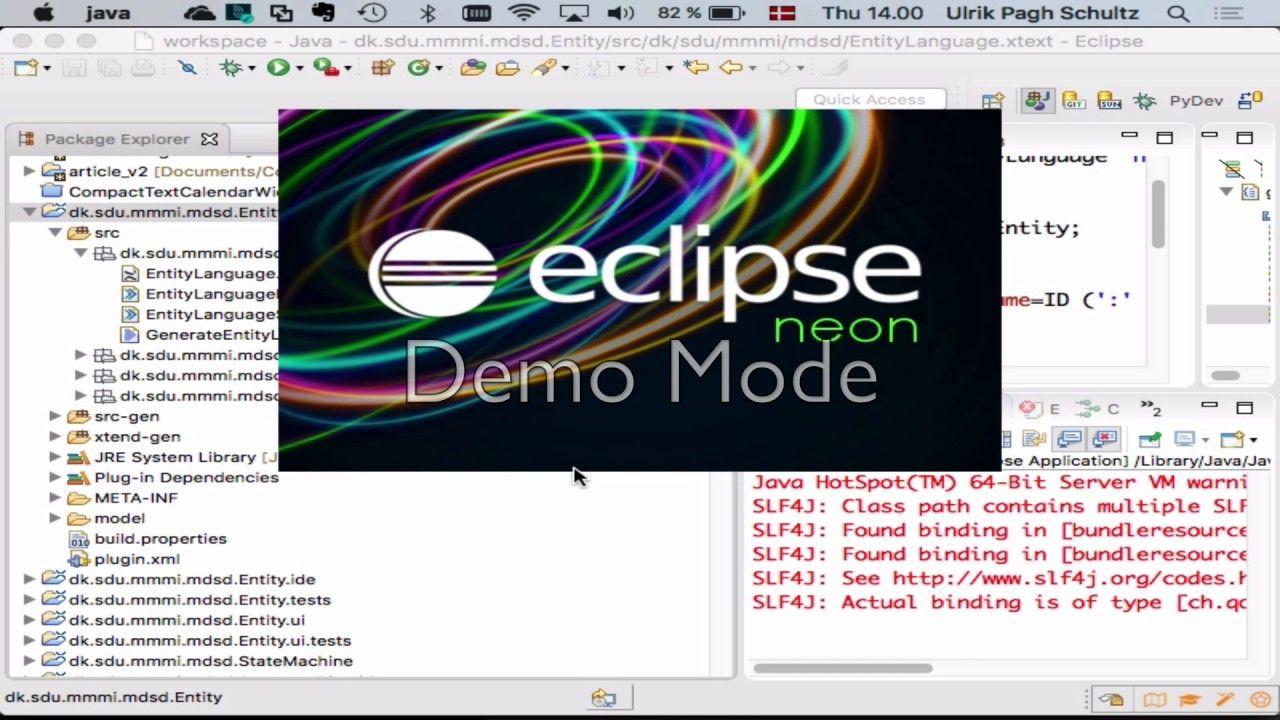Switch to the Debug perspective bug icon
The width and height of the screenshot is (1280, 720).
tap(1145, 101)
